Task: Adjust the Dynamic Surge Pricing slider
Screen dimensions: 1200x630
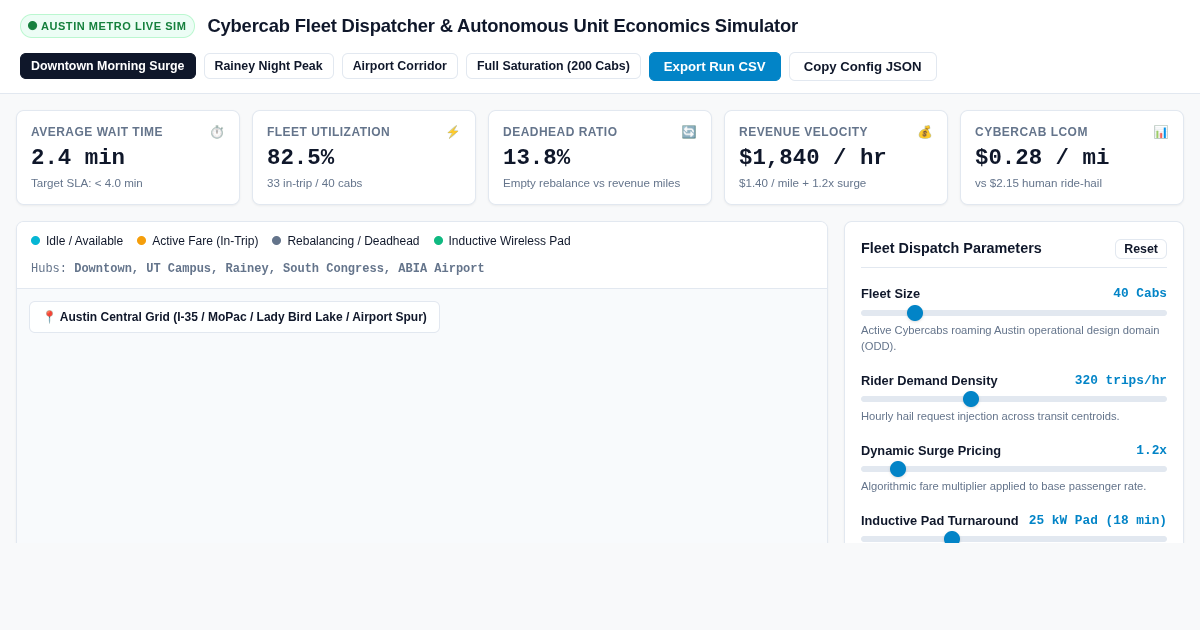Action: coord(1014,469)
